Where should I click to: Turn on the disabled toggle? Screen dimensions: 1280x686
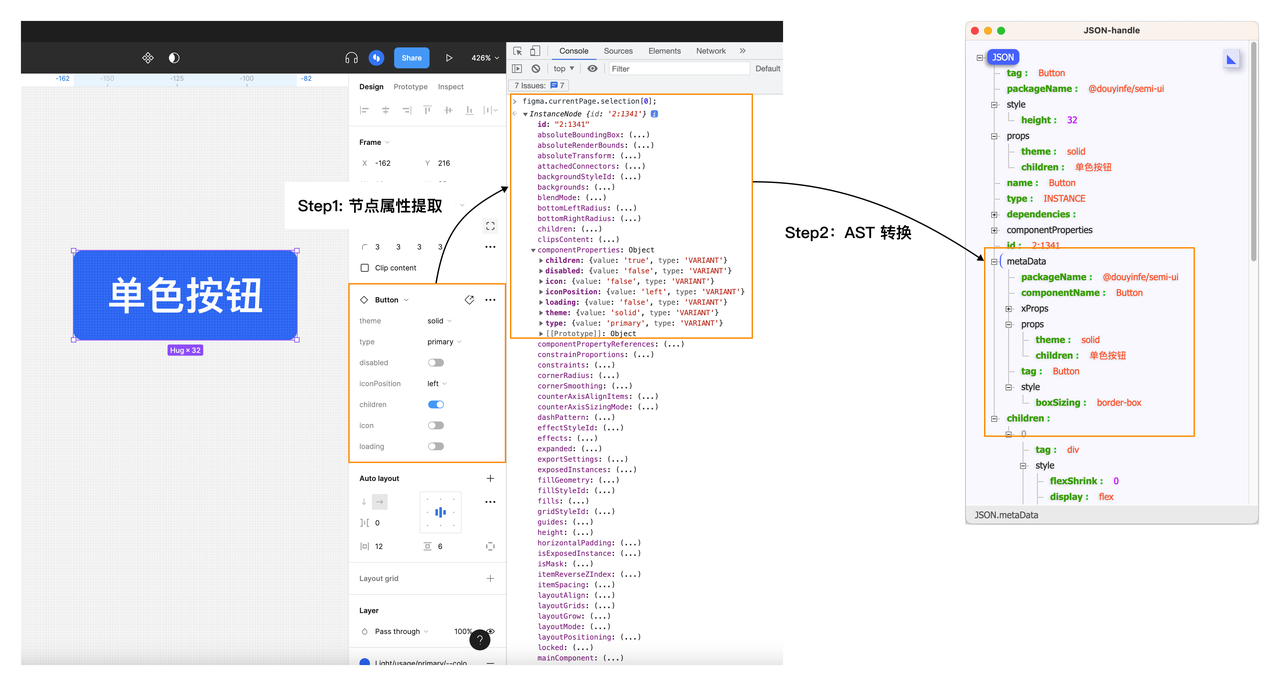pos(436,363)
